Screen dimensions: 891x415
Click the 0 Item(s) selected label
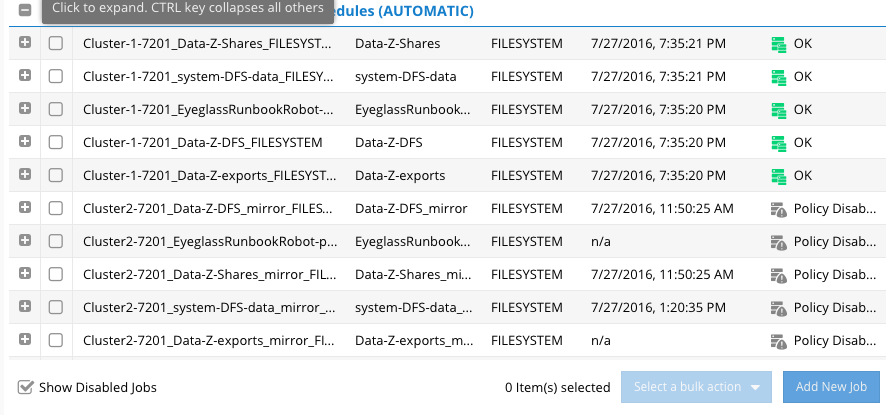tap(557, 388)
